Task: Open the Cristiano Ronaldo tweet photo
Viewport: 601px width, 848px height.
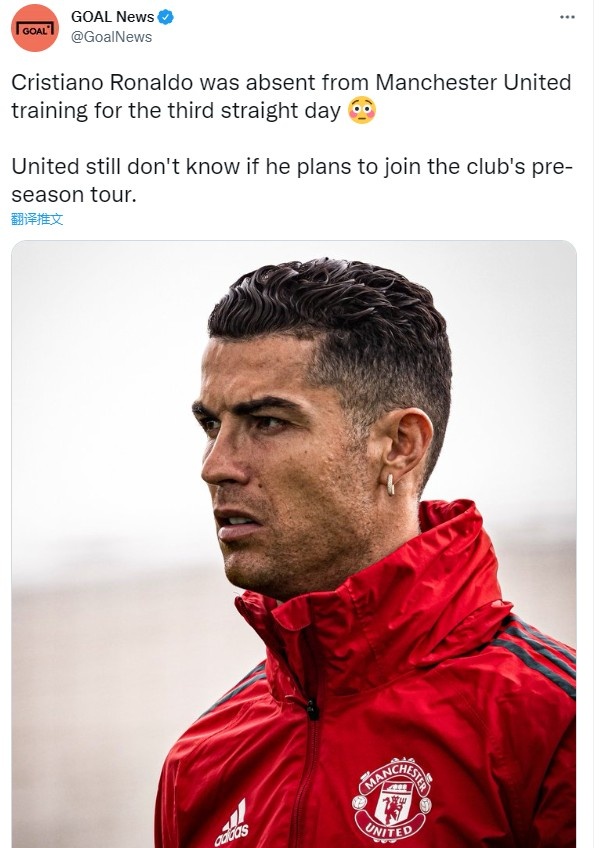Action: click(294, 544)
